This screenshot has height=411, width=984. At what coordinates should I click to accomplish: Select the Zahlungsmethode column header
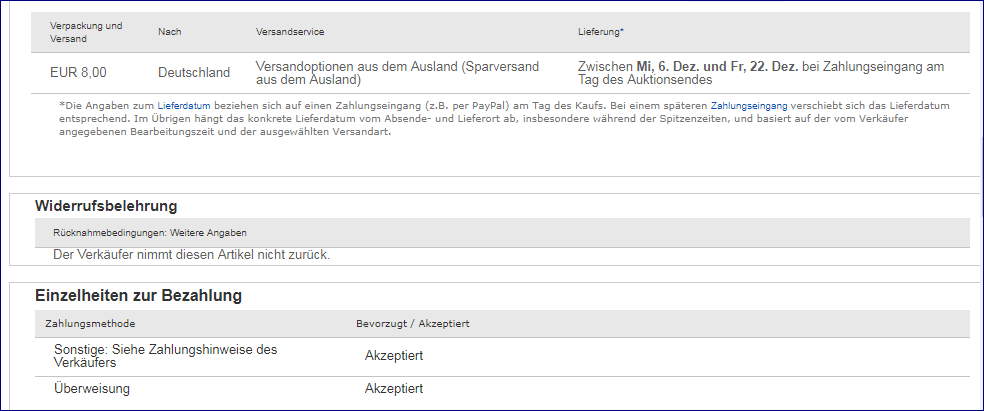90,324
